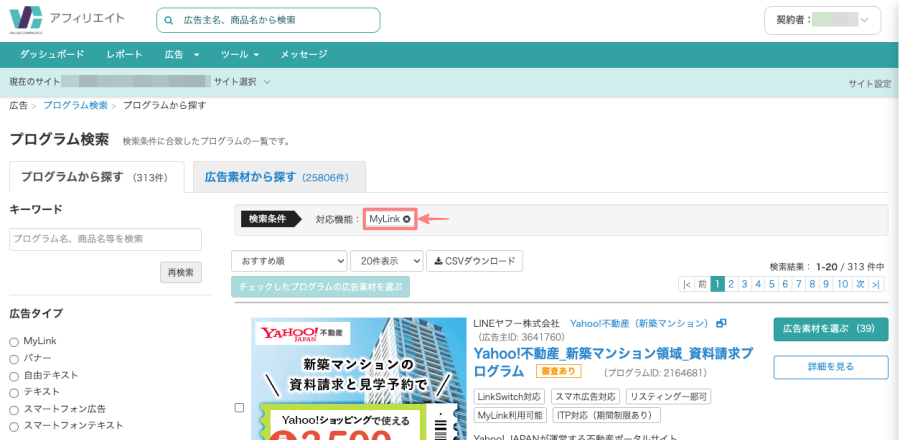Select the MyLink ad type radio

click(x=14, y=342)
